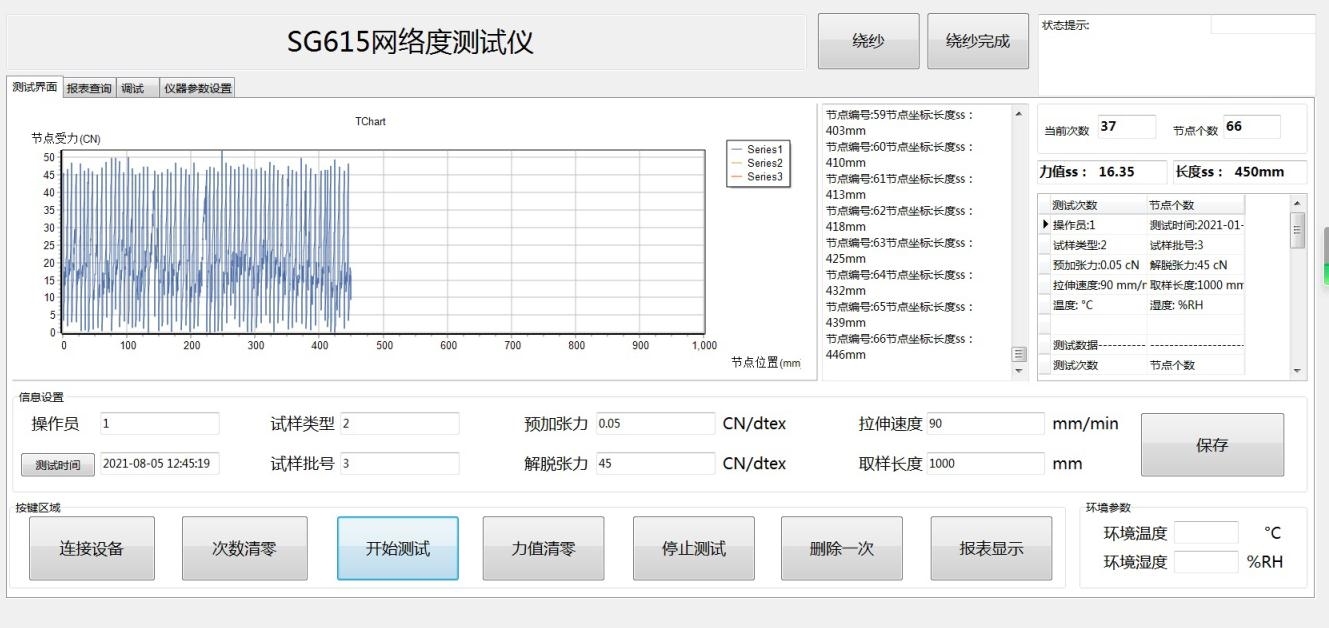Focus the 环境温度 input field
The width and height of the screenshot is (1329, 628).
pyautogui.click(x=1205, y=533)
